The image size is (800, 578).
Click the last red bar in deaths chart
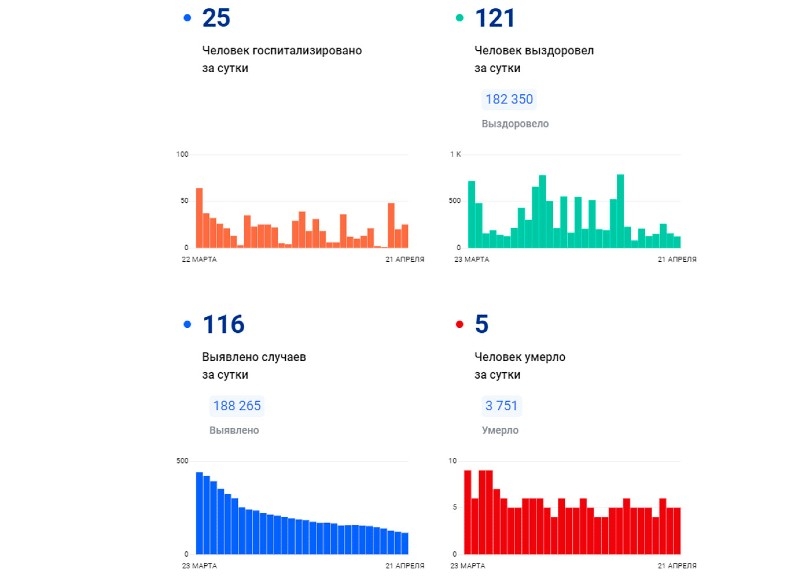(x=677, y=531)
